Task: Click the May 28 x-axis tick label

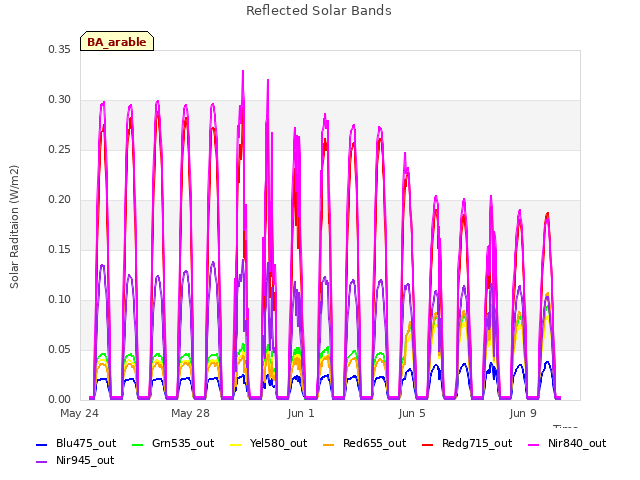Action: coord(190,413)
